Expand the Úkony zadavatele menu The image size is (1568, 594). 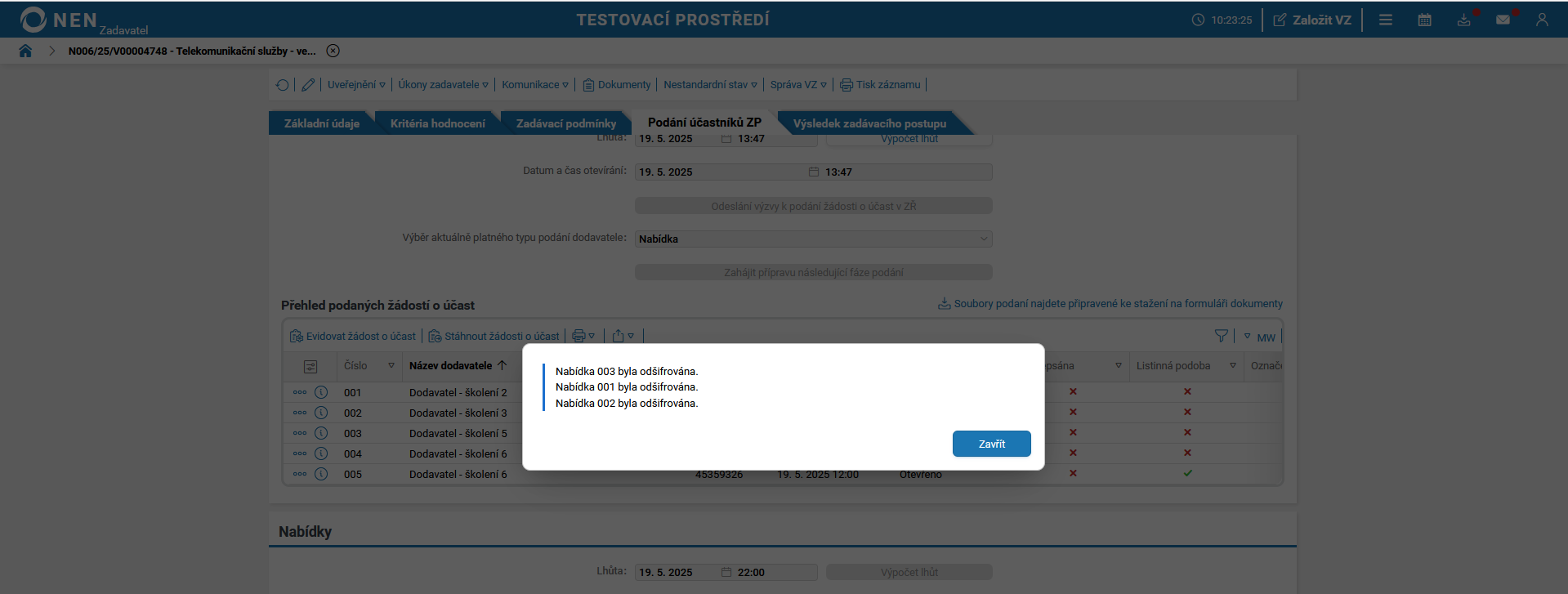tap(443, 85)
